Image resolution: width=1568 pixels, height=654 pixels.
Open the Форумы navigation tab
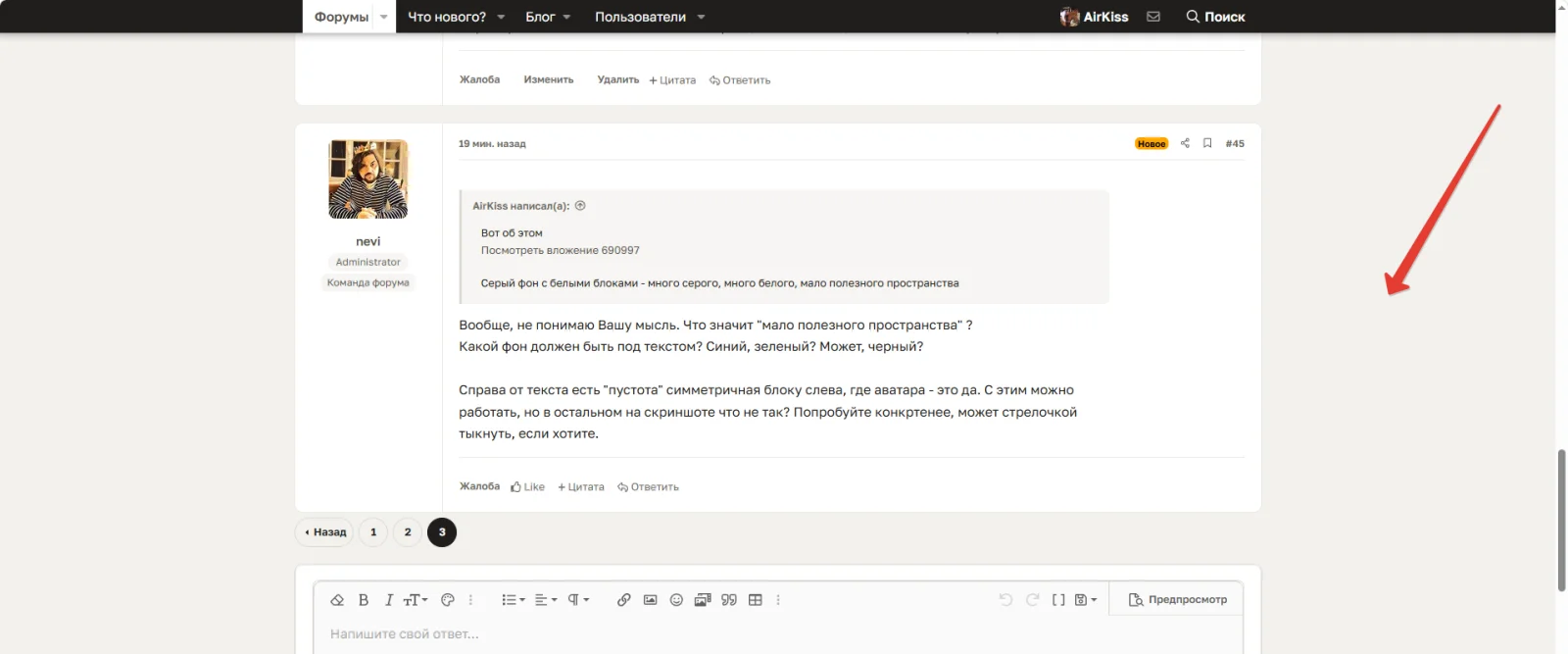[341, 17]
